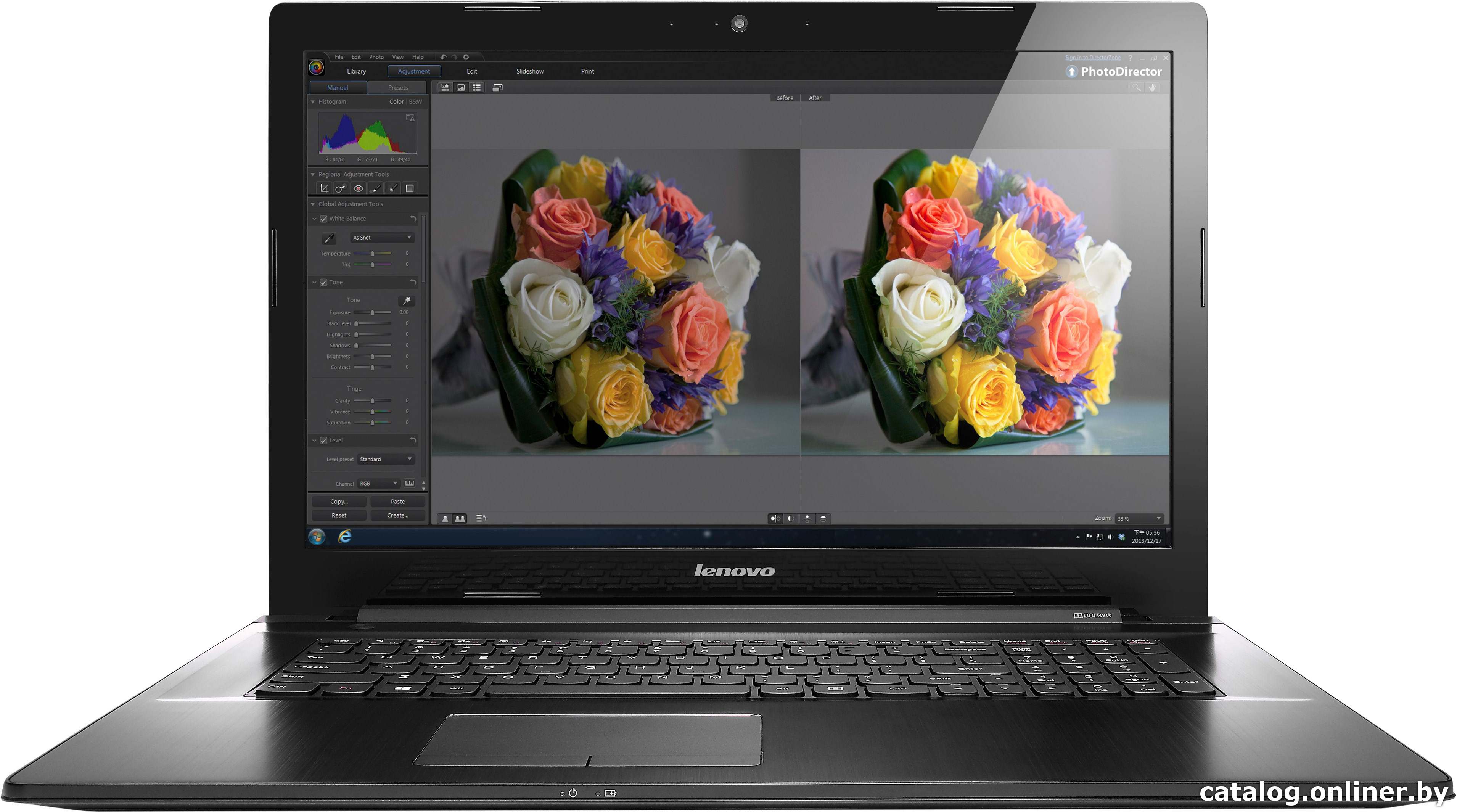Select the Red-Eye Removal tool
This screenshot has height=812, width=1457.
click(358, 188)
